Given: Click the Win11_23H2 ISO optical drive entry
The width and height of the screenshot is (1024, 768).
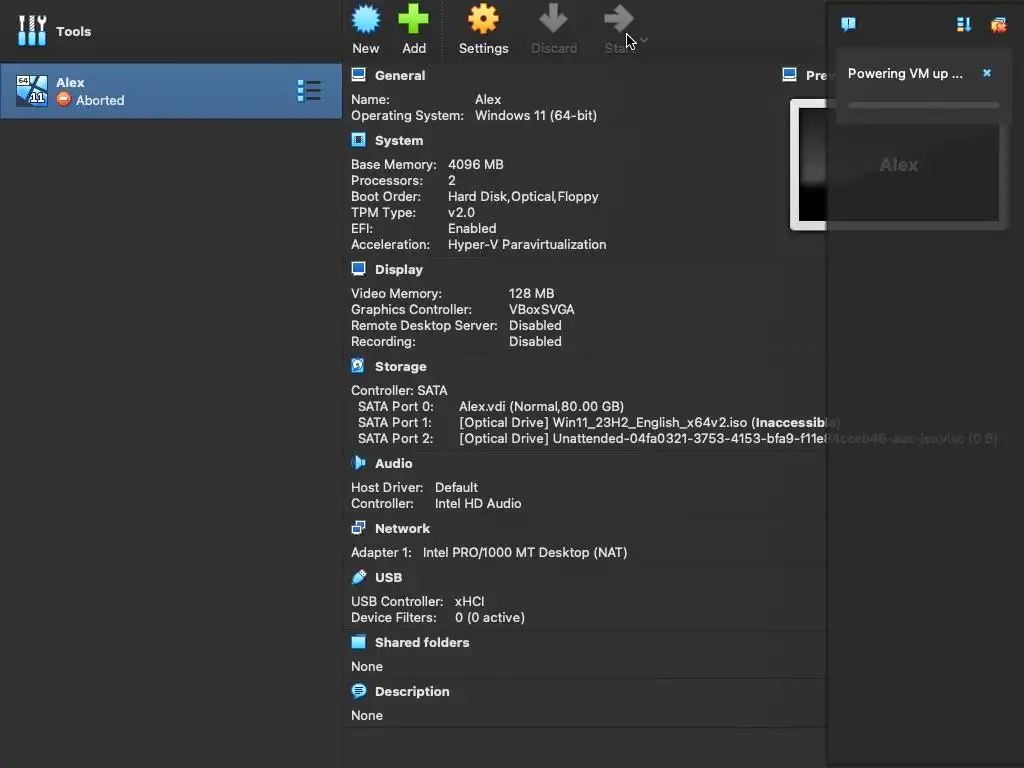Looking at the screenshot, I should pos(649,423).
